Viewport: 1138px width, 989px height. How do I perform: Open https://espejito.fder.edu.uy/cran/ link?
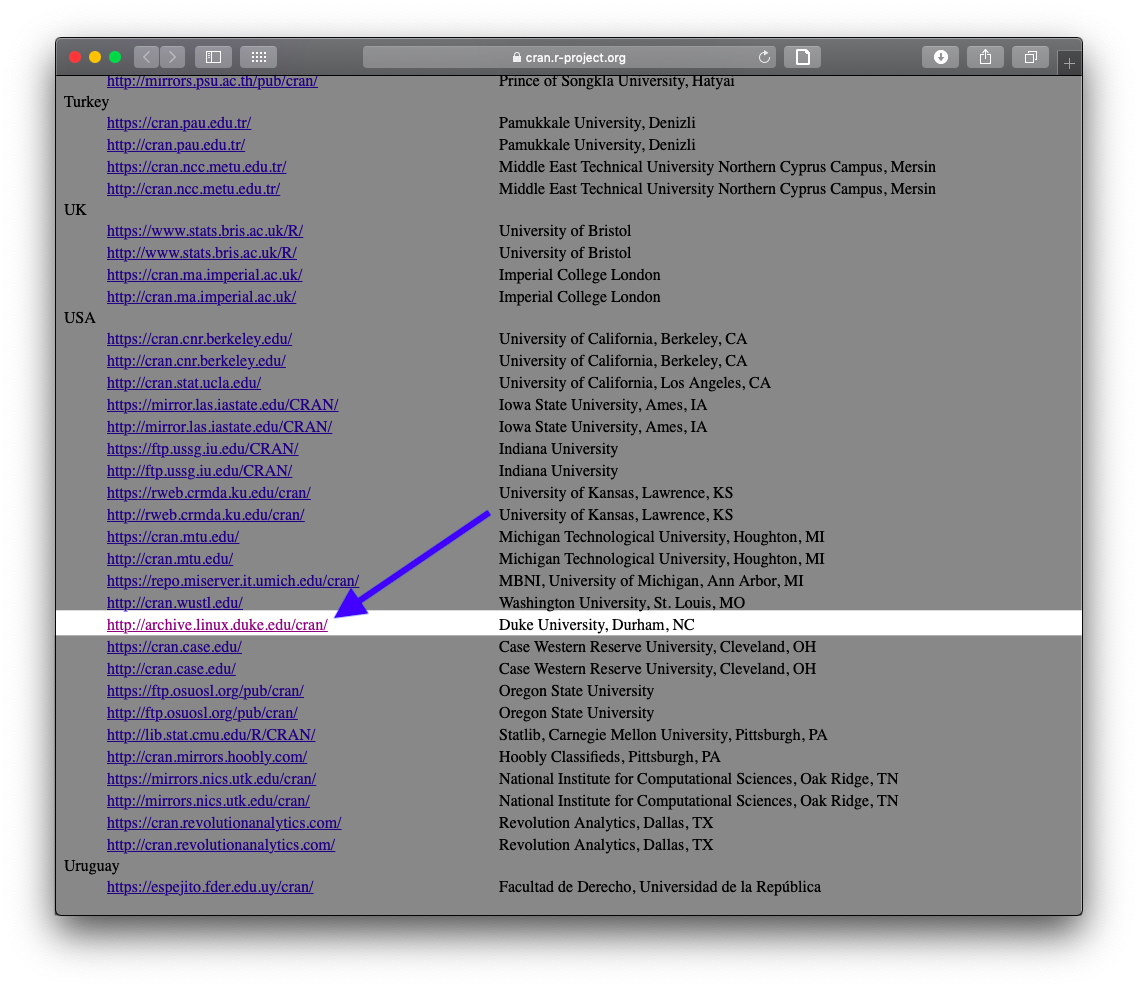point(210,887)
